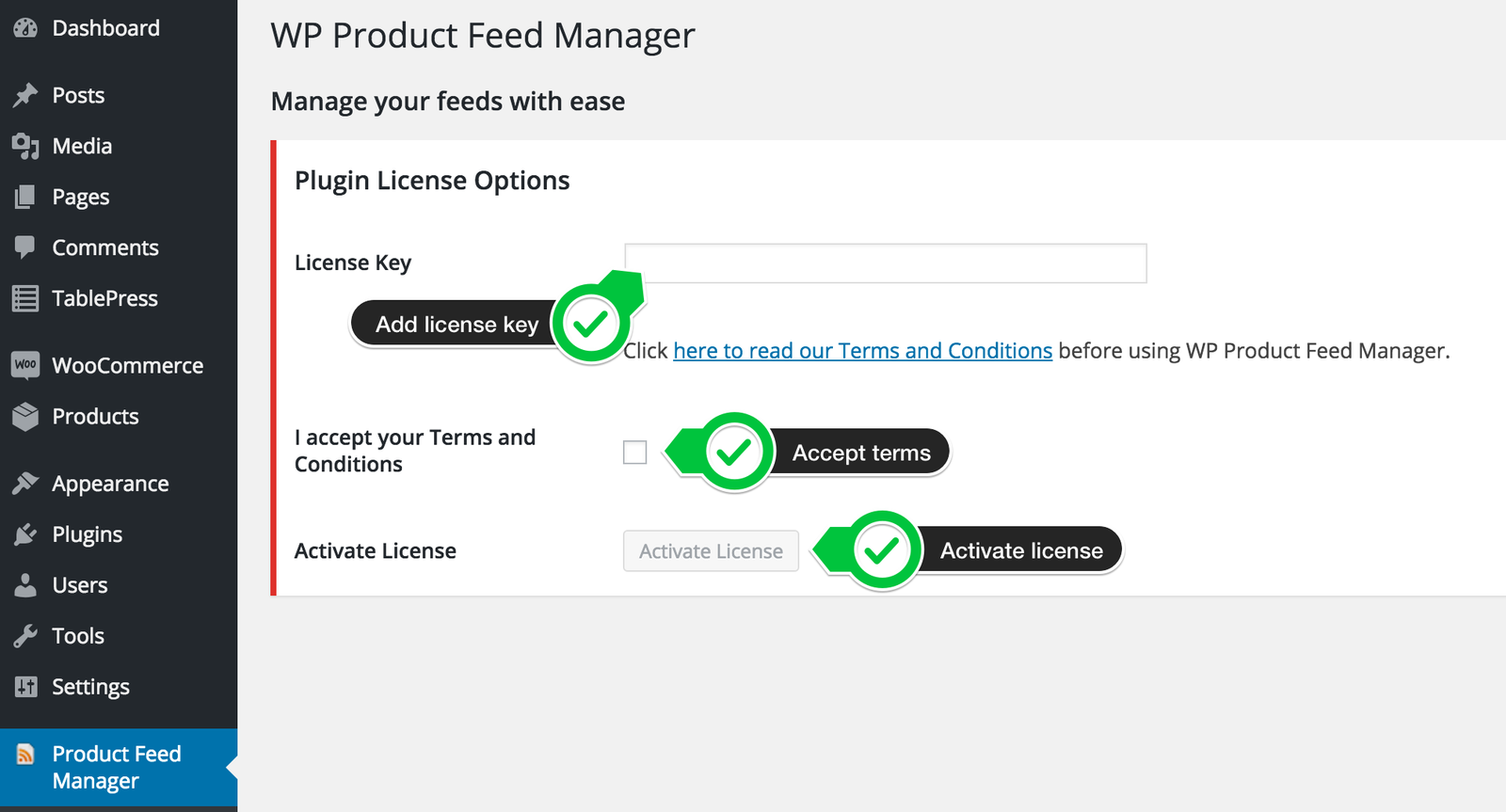Click the 'I accept your Terms and Conditions' label

415,451
